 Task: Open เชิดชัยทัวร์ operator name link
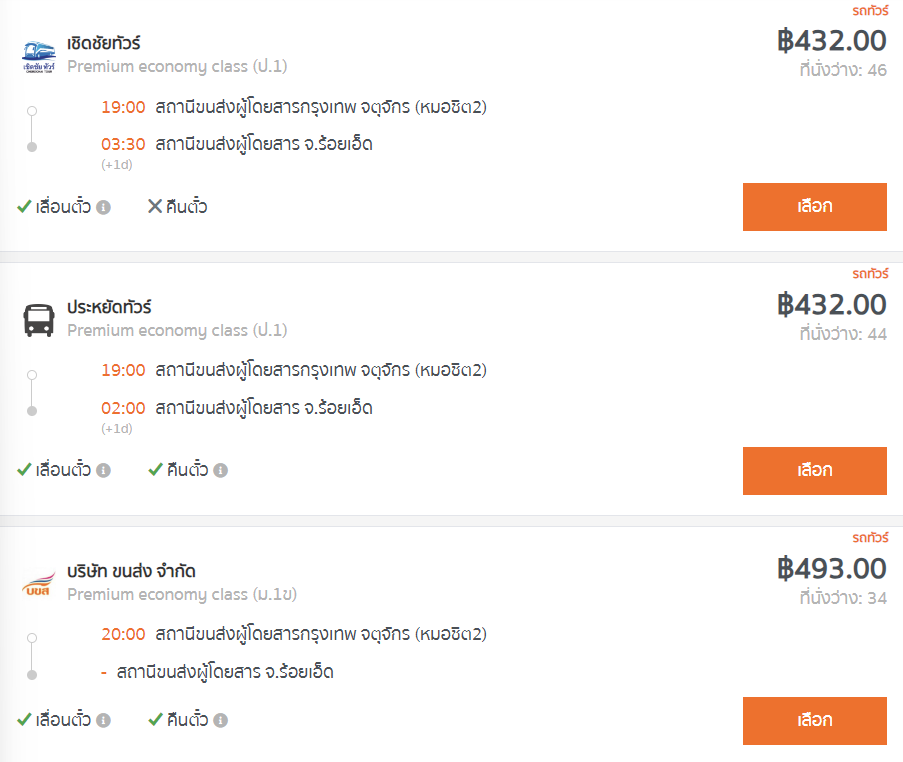point(104,44)
